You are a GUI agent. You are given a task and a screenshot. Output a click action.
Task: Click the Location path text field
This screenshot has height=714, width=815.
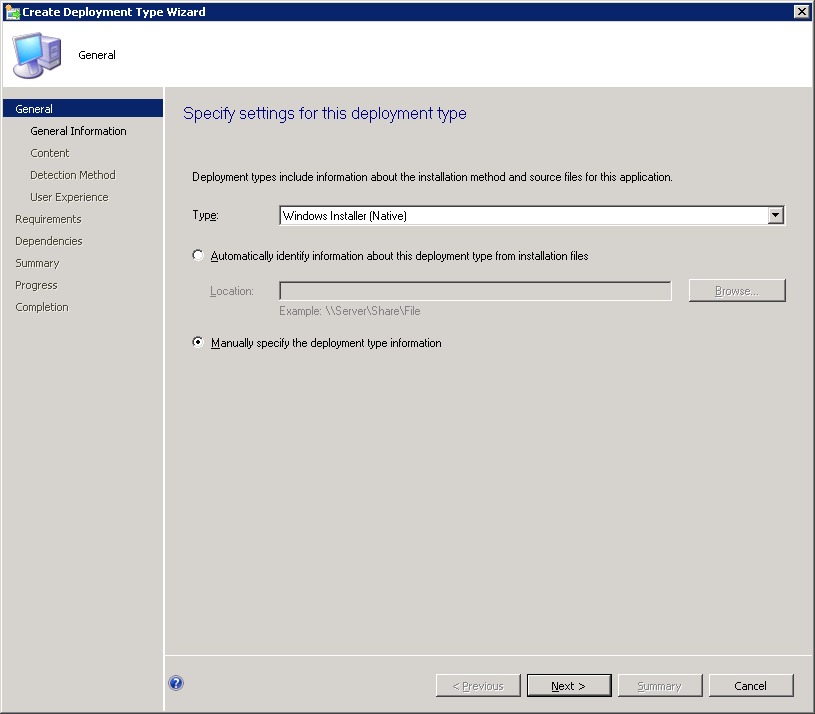pyautogui.click(x=475, y=291)
